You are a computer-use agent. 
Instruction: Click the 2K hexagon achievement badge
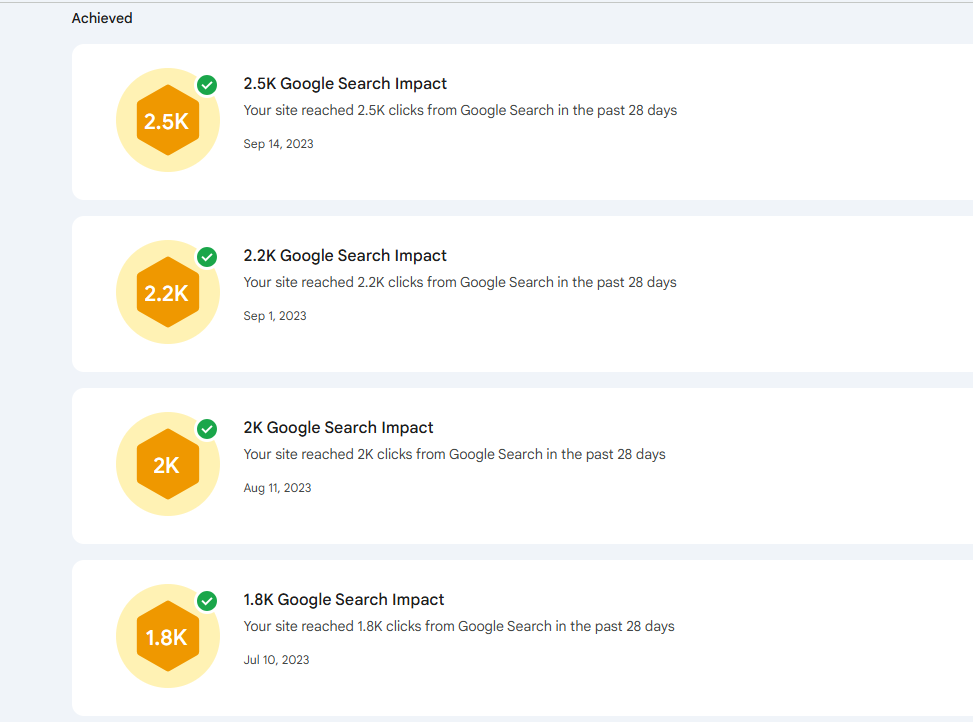point(167,464)
